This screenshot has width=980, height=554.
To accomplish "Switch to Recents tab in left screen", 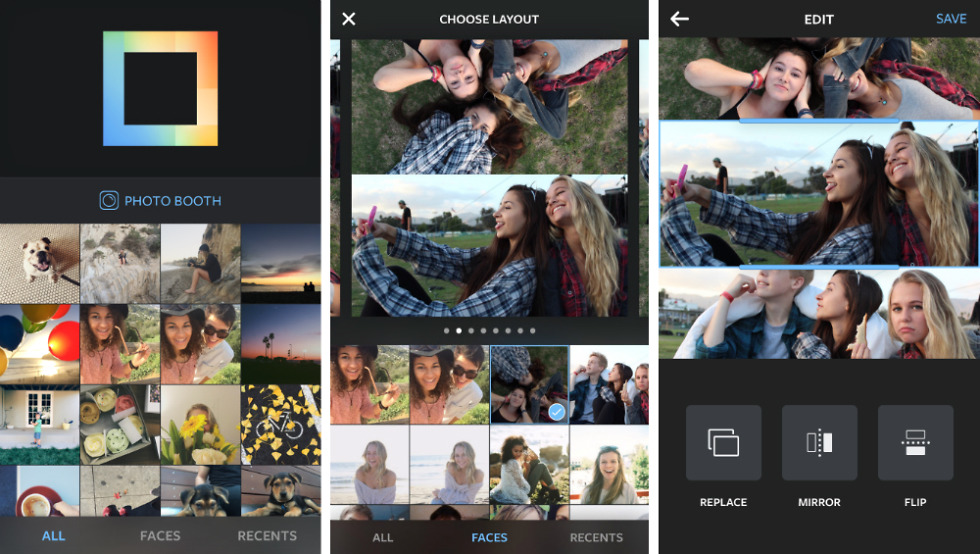I will 267,536.
